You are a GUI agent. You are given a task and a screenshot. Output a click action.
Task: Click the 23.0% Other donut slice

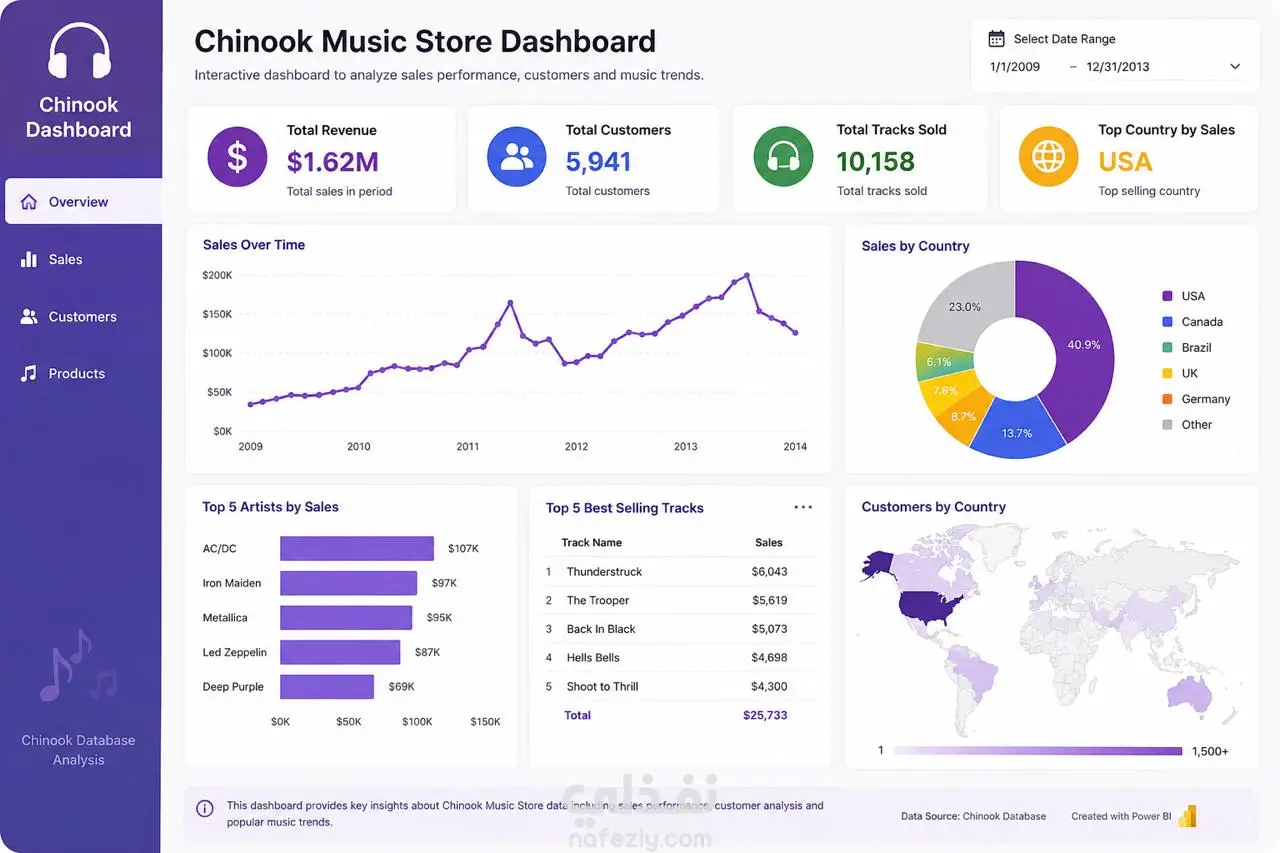(966, 305)
